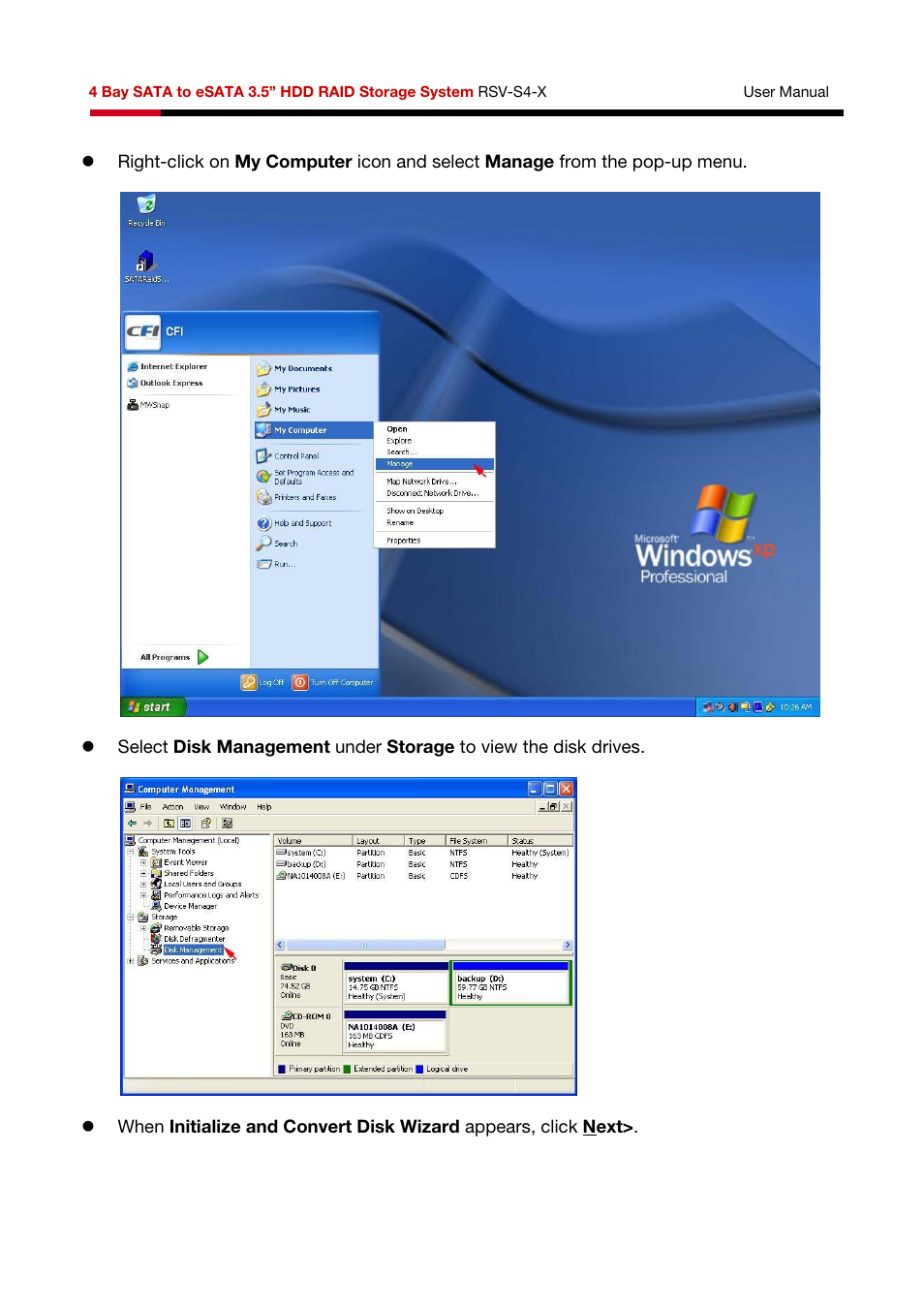
Task: Choose Disconnect Network Drive... option
Action: (434, 493)
